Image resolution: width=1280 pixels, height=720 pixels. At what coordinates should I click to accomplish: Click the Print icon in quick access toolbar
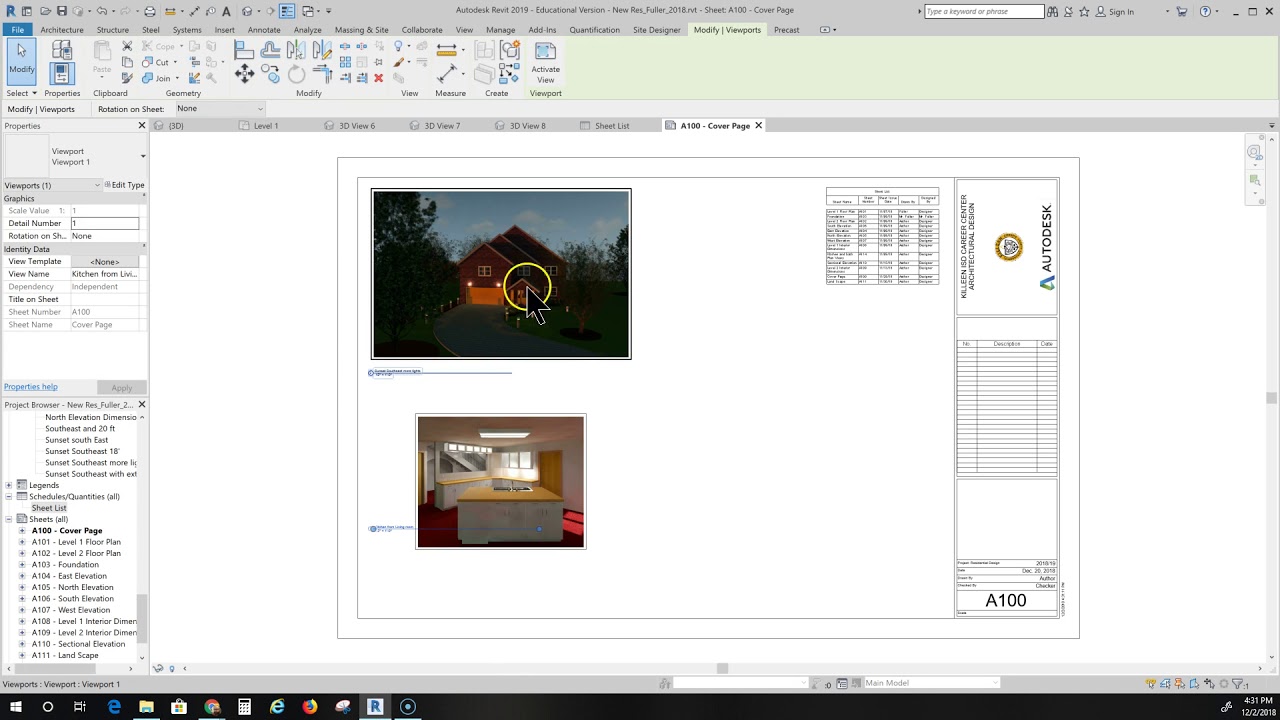[x=150, y=11]
